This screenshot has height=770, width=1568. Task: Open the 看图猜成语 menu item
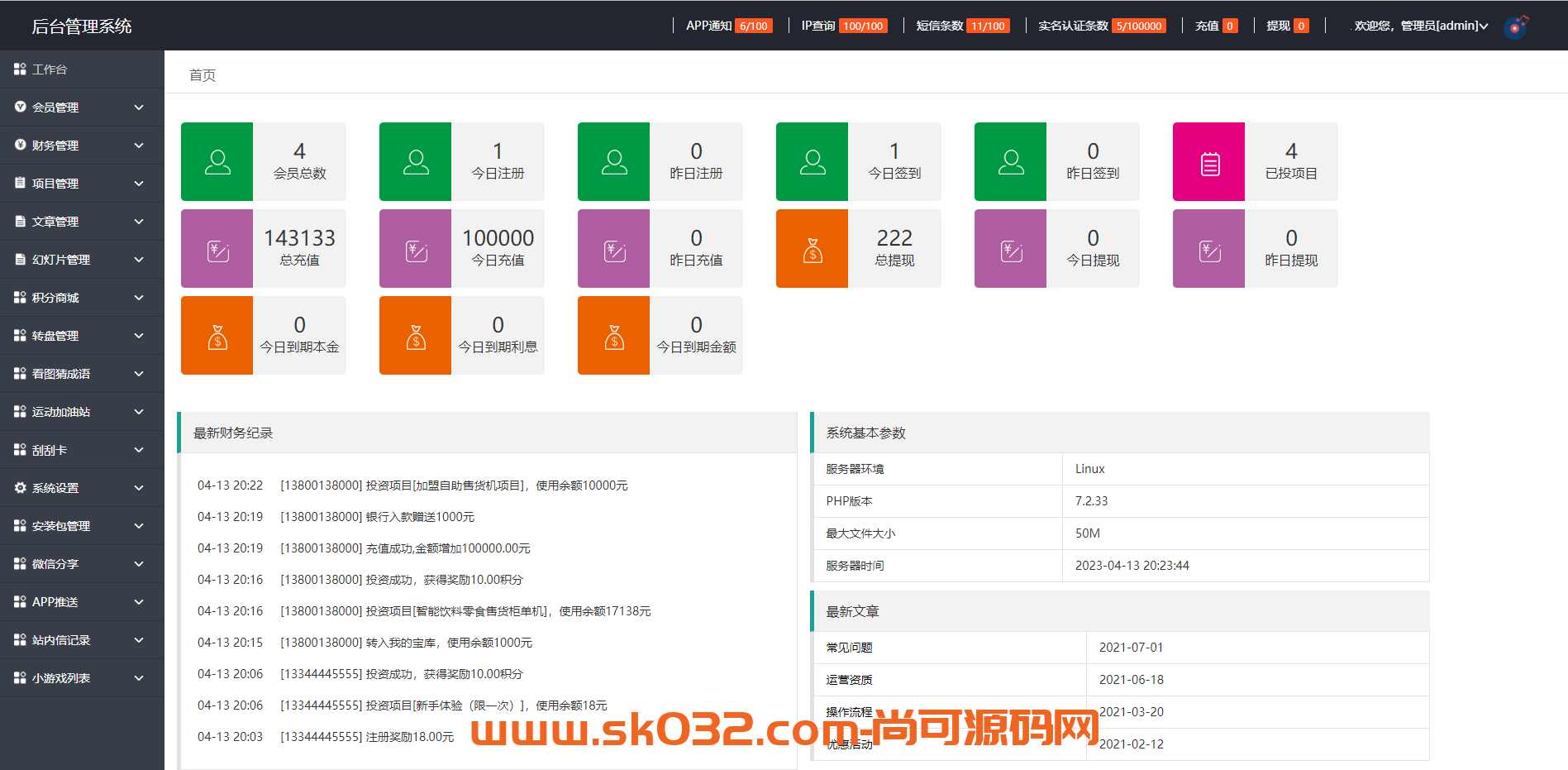click(82, 374)
